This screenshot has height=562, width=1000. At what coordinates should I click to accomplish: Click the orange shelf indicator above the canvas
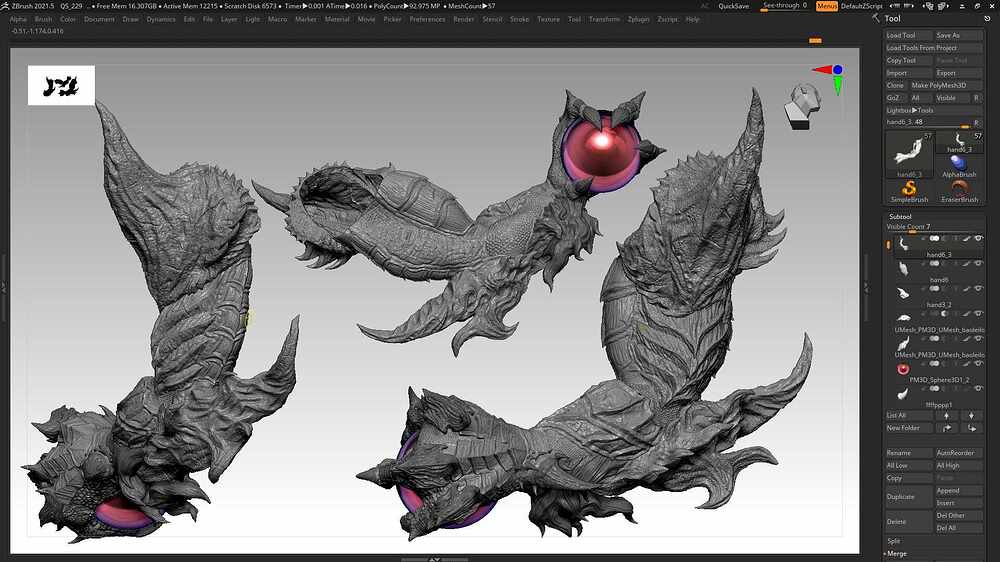click(815, 41)
